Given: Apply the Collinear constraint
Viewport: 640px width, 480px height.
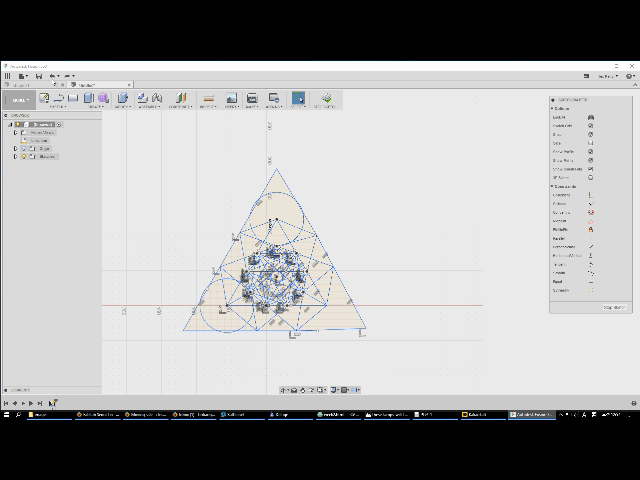Looking at the screenshot, I should point(591,204).
